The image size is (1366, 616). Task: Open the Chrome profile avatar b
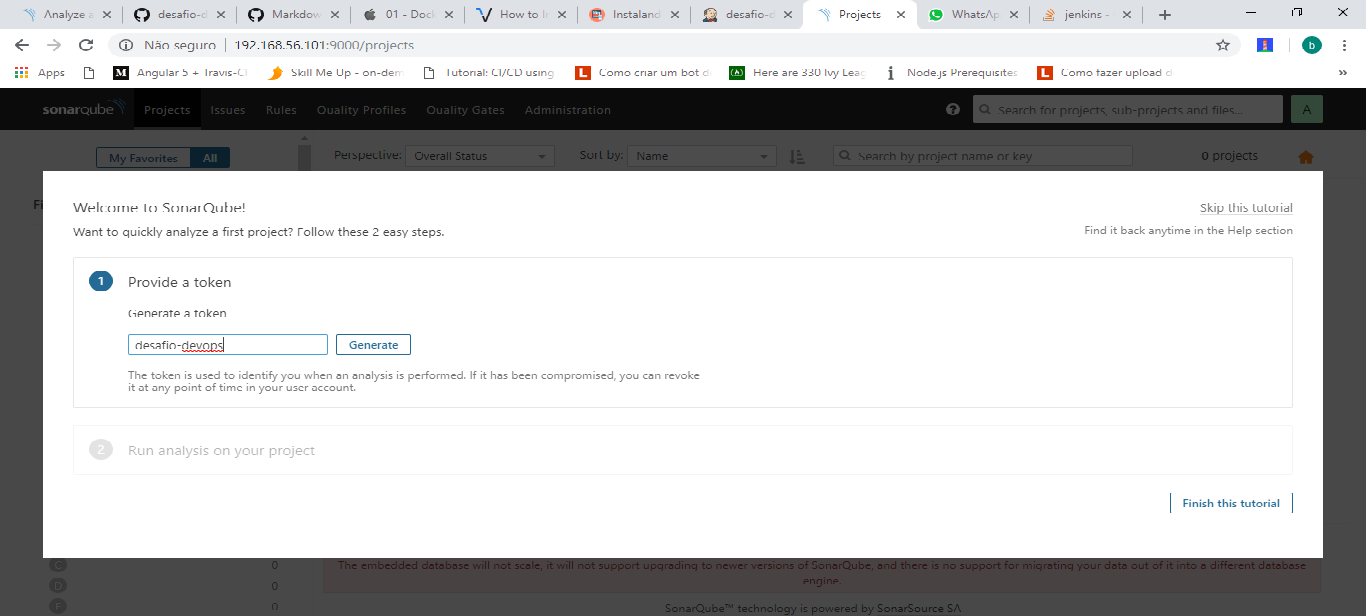tap(1312, 45)
